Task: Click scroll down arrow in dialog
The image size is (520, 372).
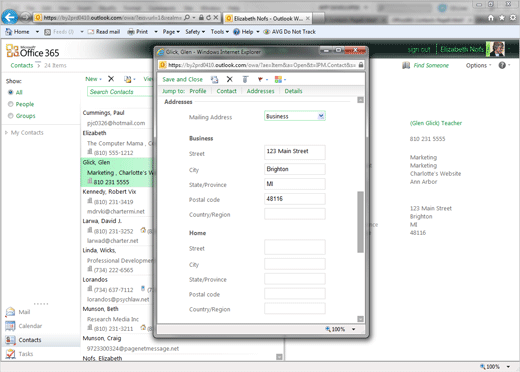Action: coord(360,319)
